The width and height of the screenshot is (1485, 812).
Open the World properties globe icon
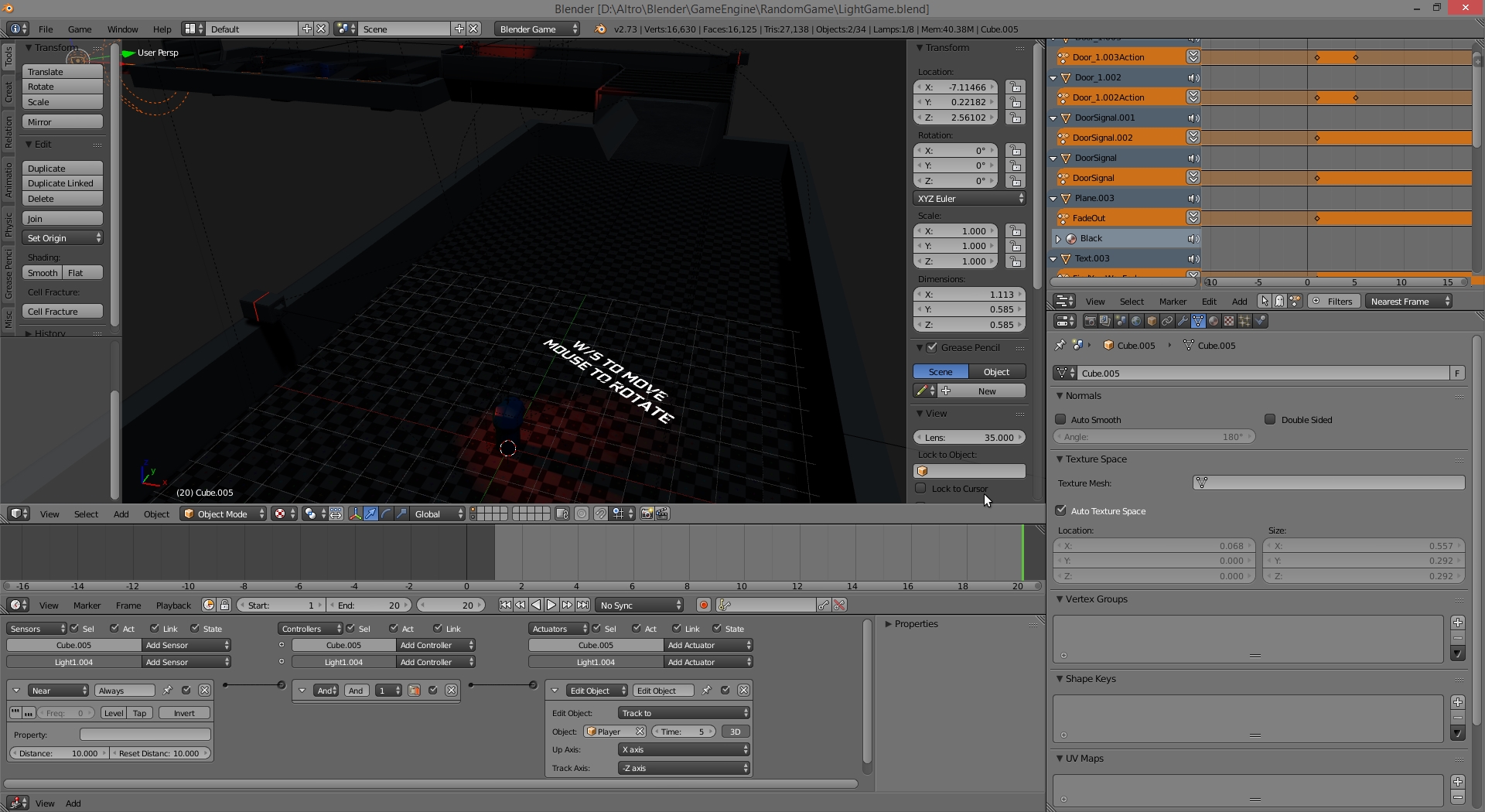pyautogui.click(x=1136, y=322)
